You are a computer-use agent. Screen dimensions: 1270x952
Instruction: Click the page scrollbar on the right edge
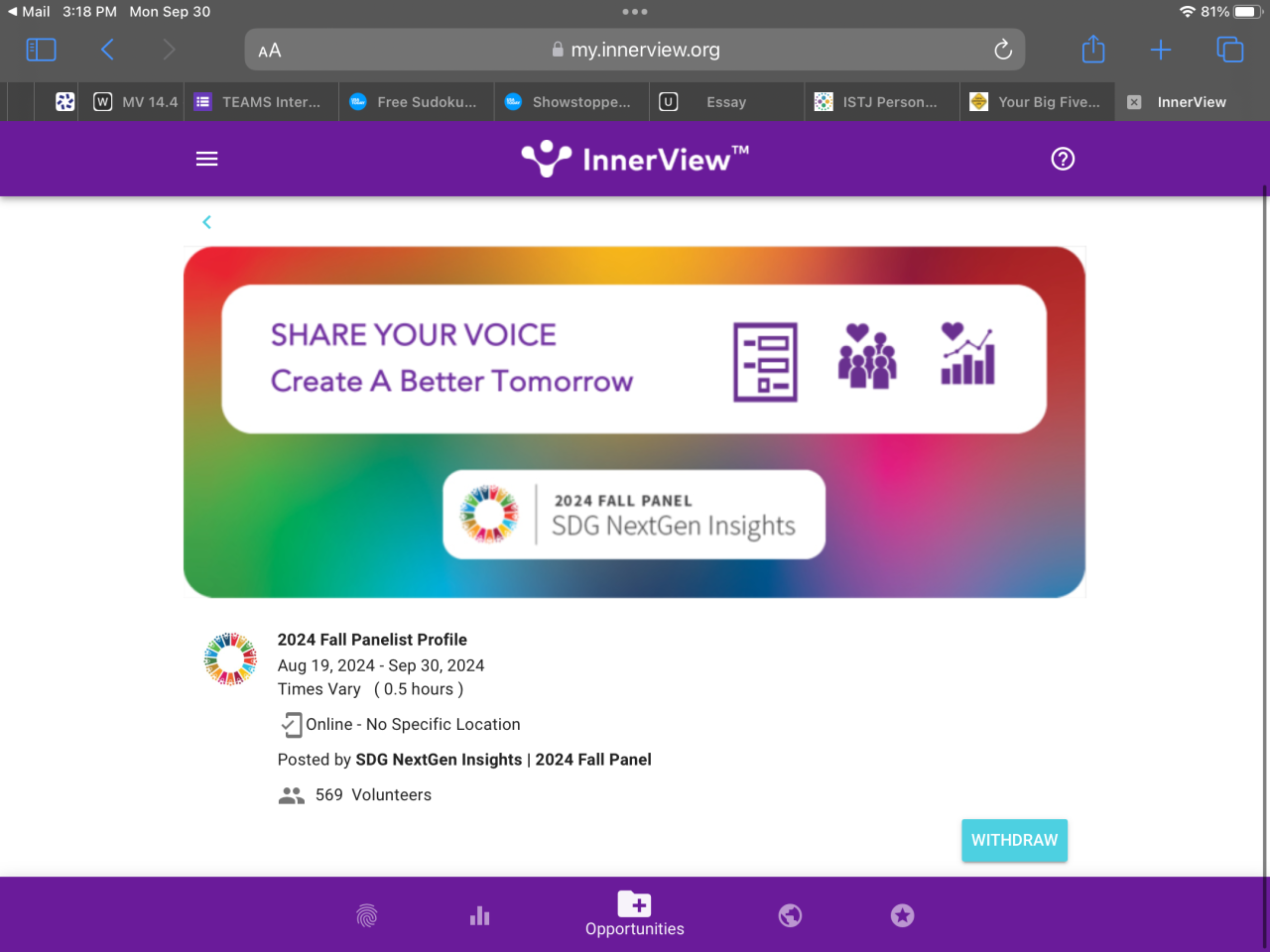[1265, 565]
